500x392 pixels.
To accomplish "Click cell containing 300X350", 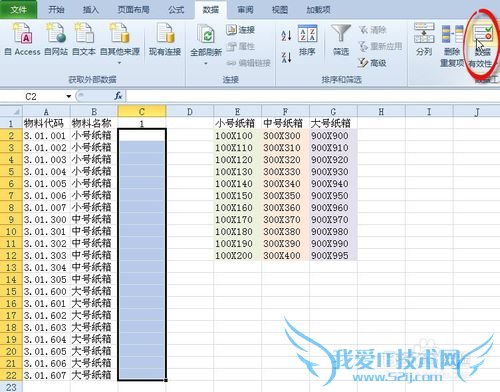I will click(x=285, y=195).
